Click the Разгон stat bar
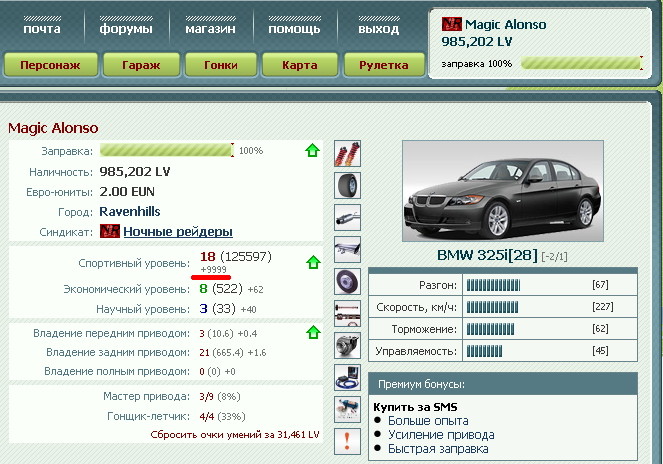Image resolution: width=663 pixels, height=464 pixels. (493, 286)
